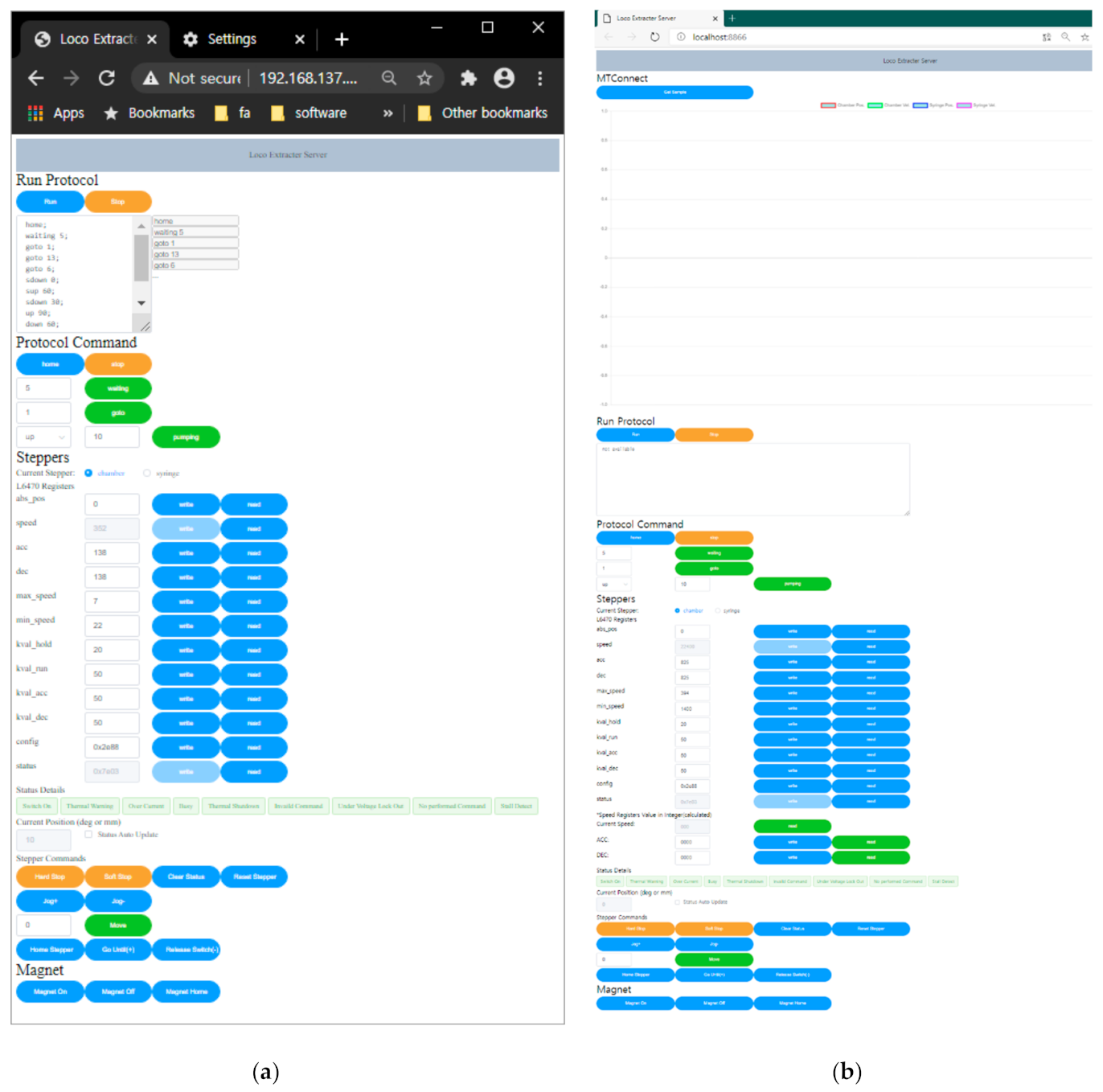Open the 'software' bookmarks folder

(310, 113)
